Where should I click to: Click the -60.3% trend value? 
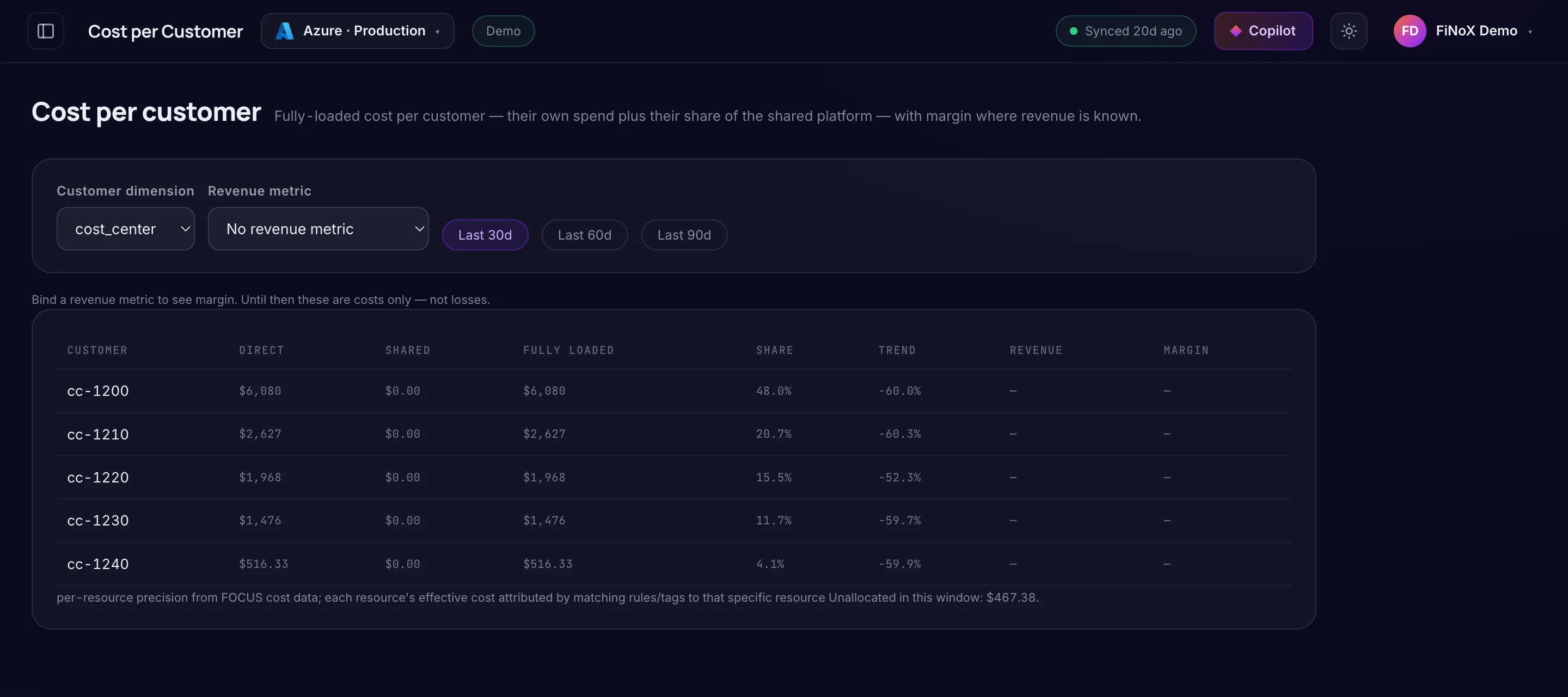(899, 434)
